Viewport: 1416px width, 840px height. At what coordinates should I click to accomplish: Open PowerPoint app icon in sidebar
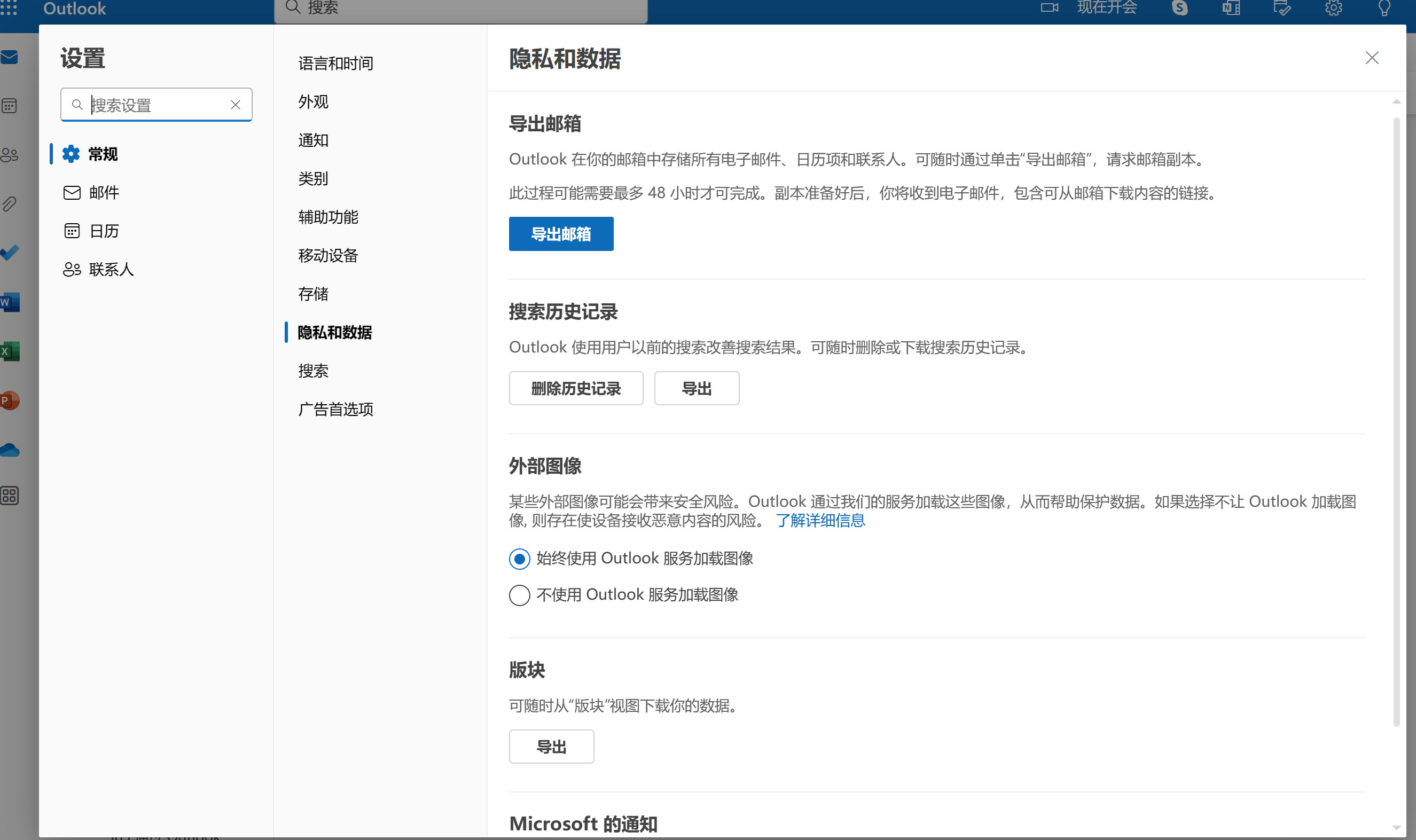pyautogui.click(x=10, y=401)
